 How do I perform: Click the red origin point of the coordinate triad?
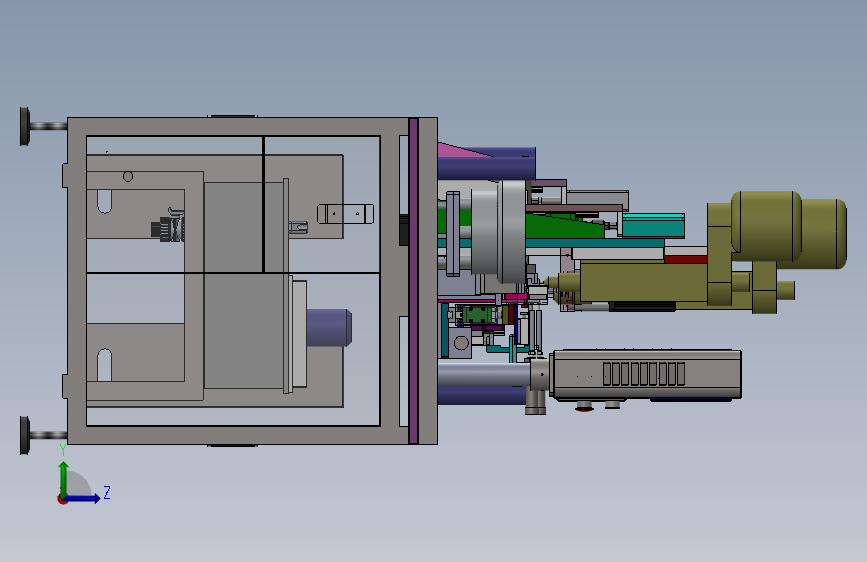tap(62, 499)
